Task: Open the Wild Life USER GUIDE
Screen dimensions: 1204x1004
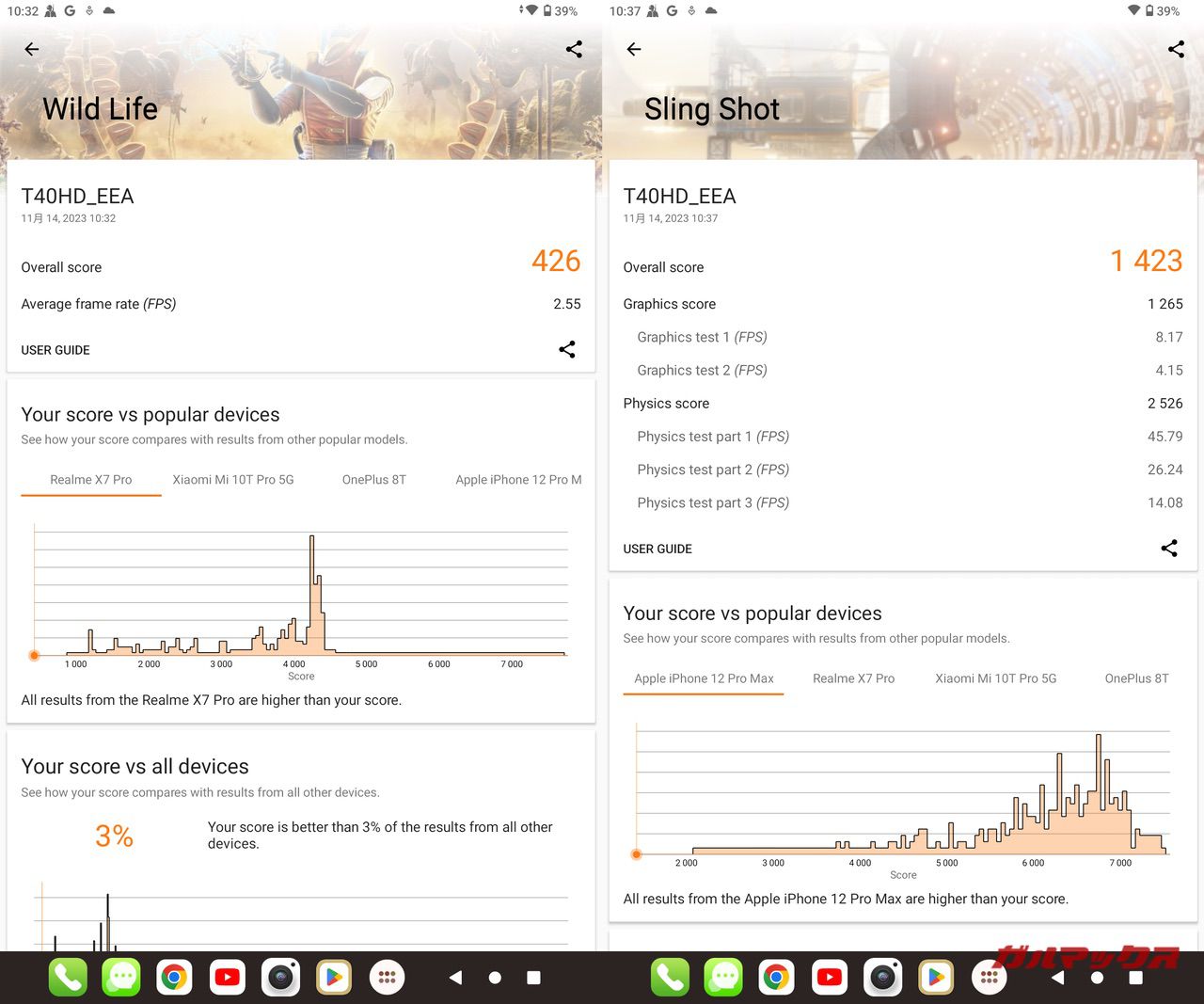Action: pyautogui.click(x=55, y=350)
